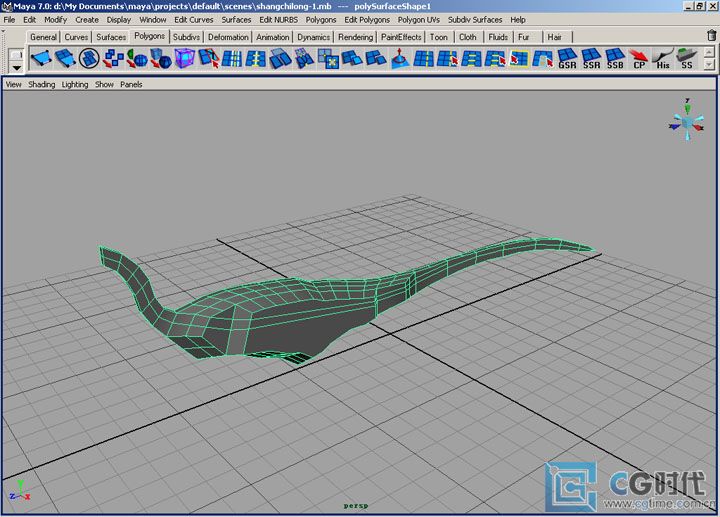The image size is (720, 517).
Task: Click the shelf scroll down arrow
Action: tap(709, 65)
